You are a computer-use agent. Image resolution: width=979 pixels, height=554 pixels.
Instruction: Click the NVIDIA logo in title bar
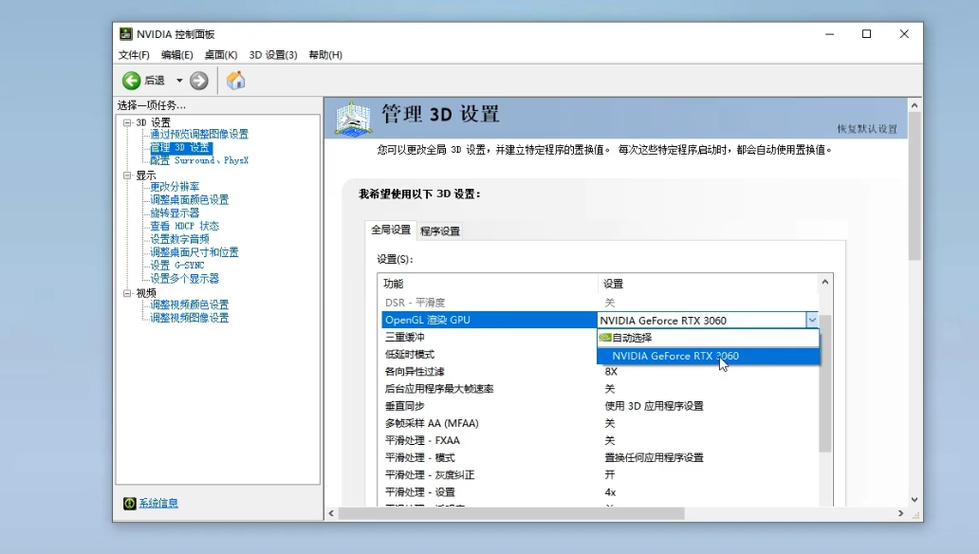[126, 34]
